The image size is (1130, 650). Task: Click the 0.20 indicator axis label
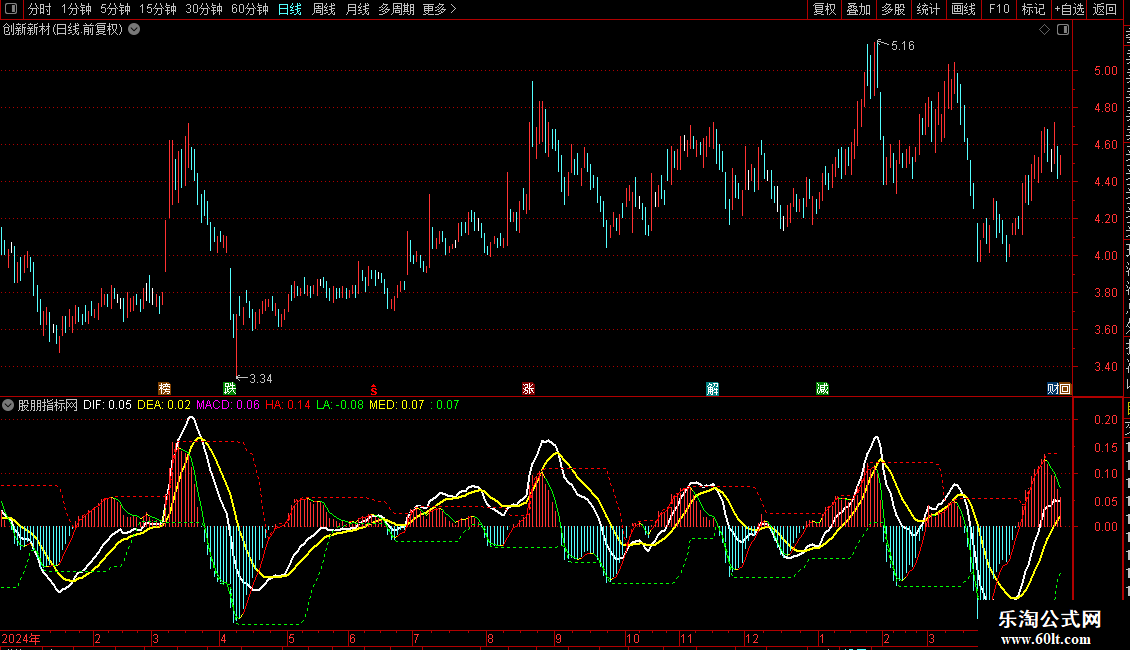click(1105, 420)
